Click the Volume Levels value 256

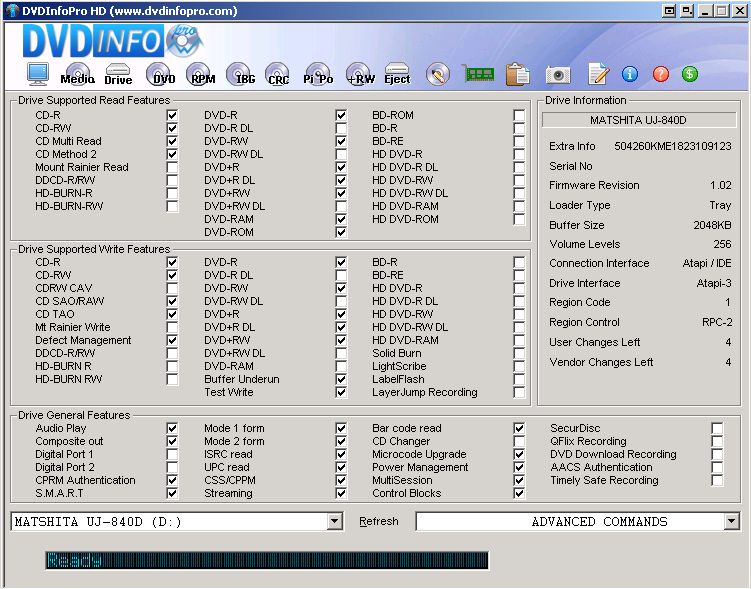point(722,244)
